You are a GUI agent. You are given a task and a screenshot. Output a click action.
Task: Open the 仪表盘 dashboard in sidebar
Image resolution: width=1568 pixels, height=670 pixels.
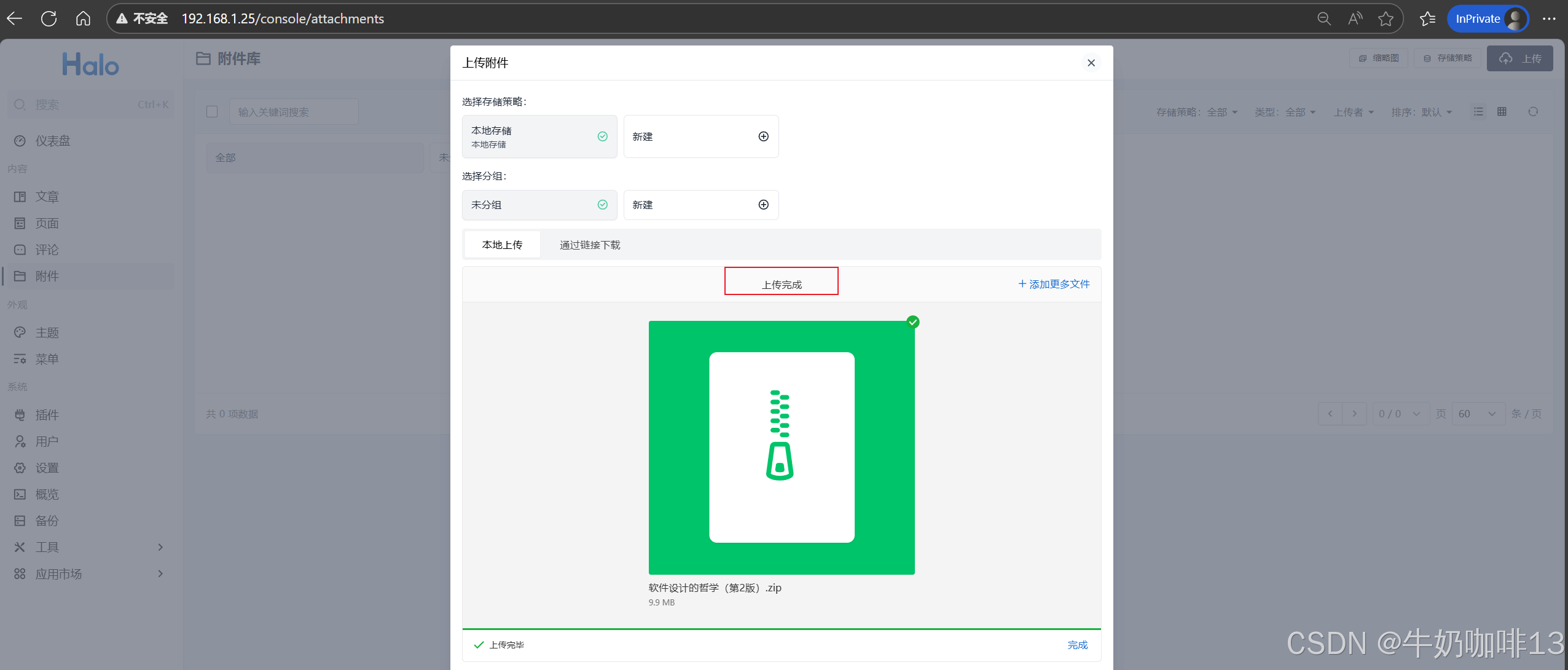52,141
